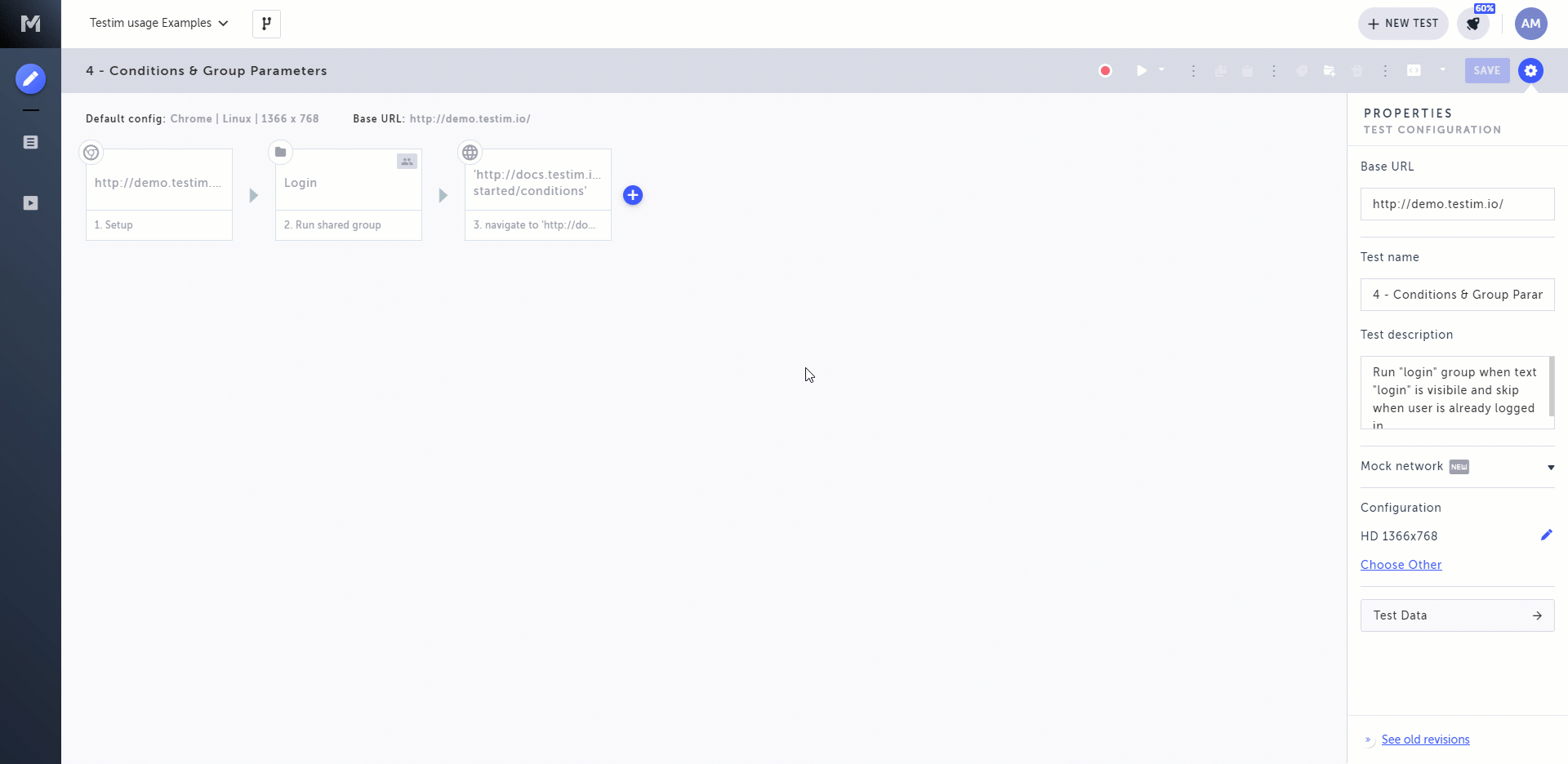Click the Choose Other link

point(1401,565)
